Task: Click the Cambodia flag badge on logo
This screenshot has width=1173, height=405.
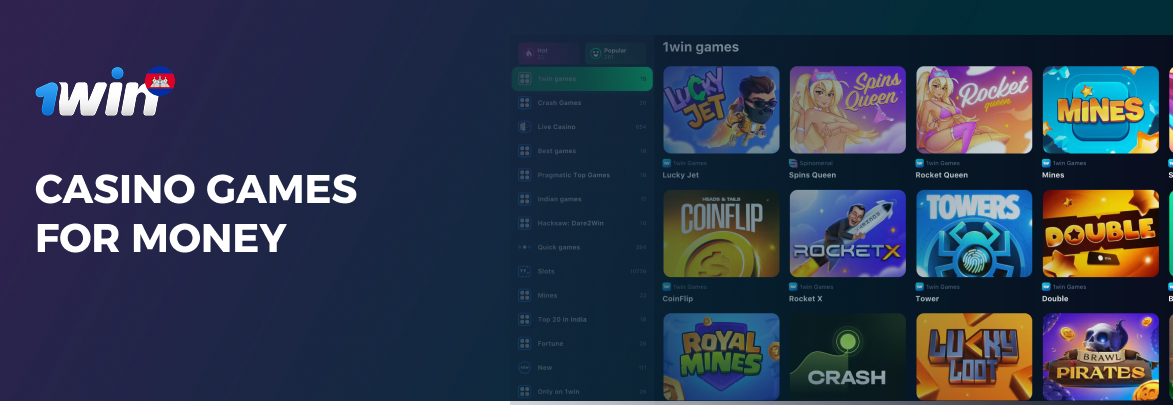Action: tap(160, 81)
